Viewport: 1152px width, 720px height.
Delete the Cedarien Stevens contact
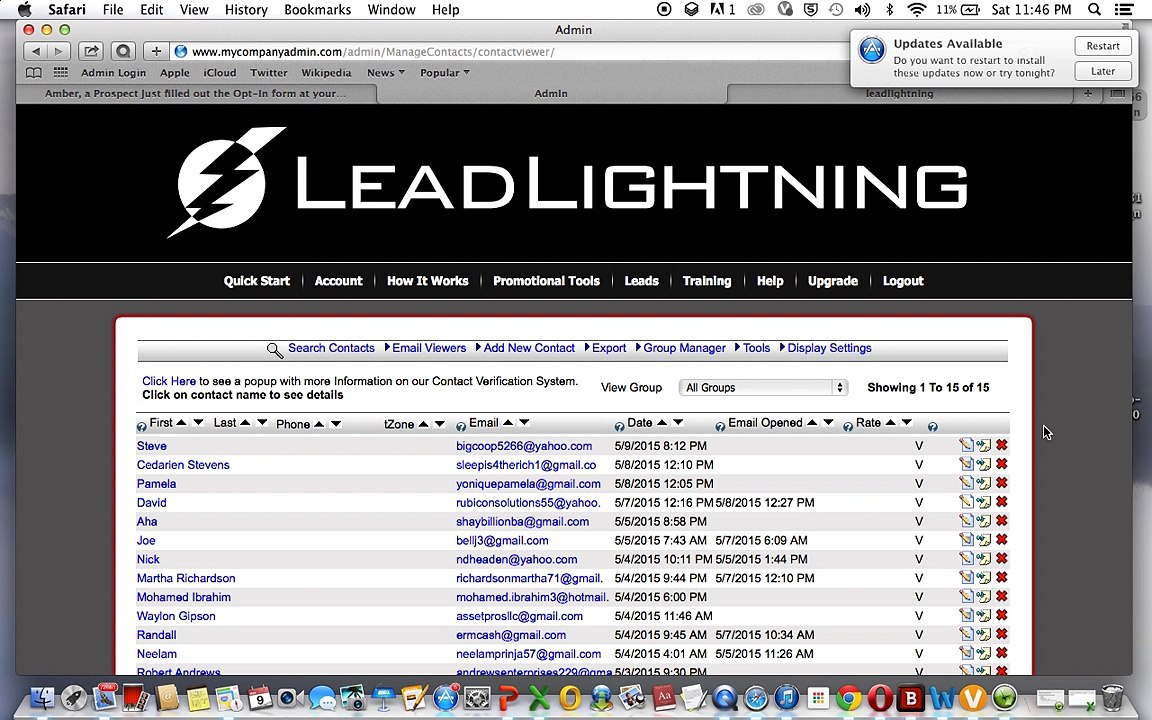tap(1001, 464)
